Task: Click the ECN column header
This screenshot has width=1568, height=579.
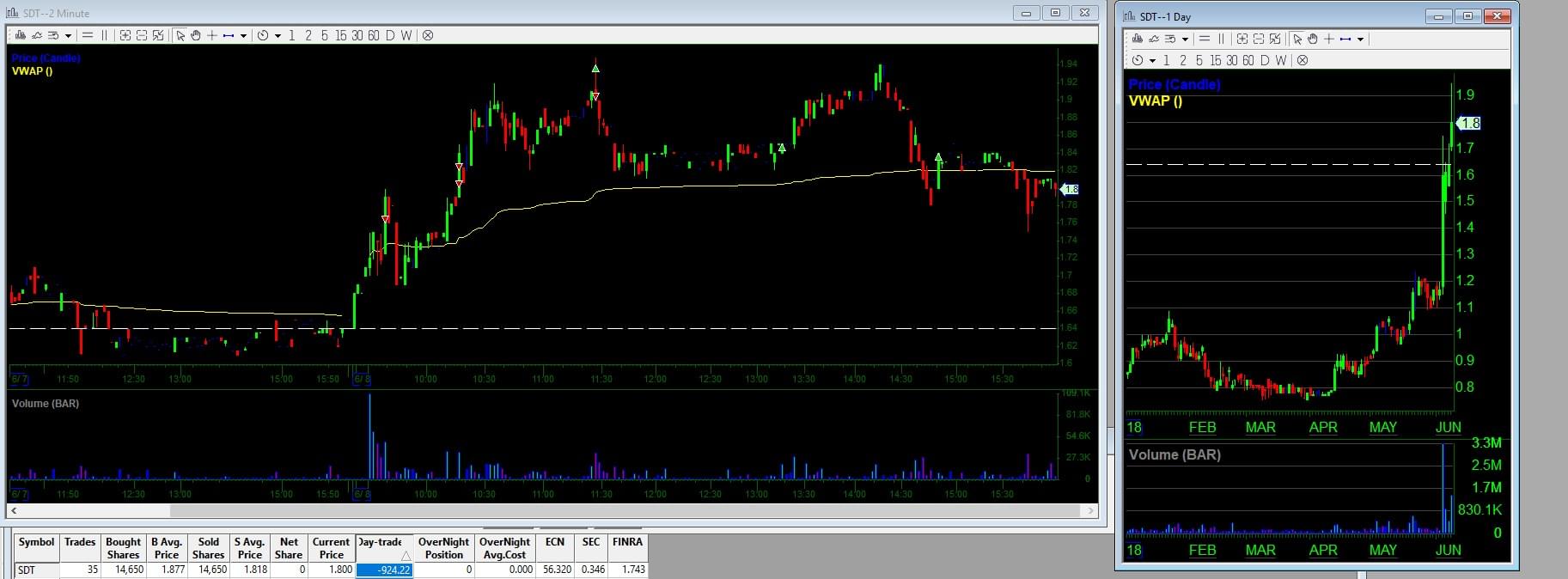Action: point(555,548)
